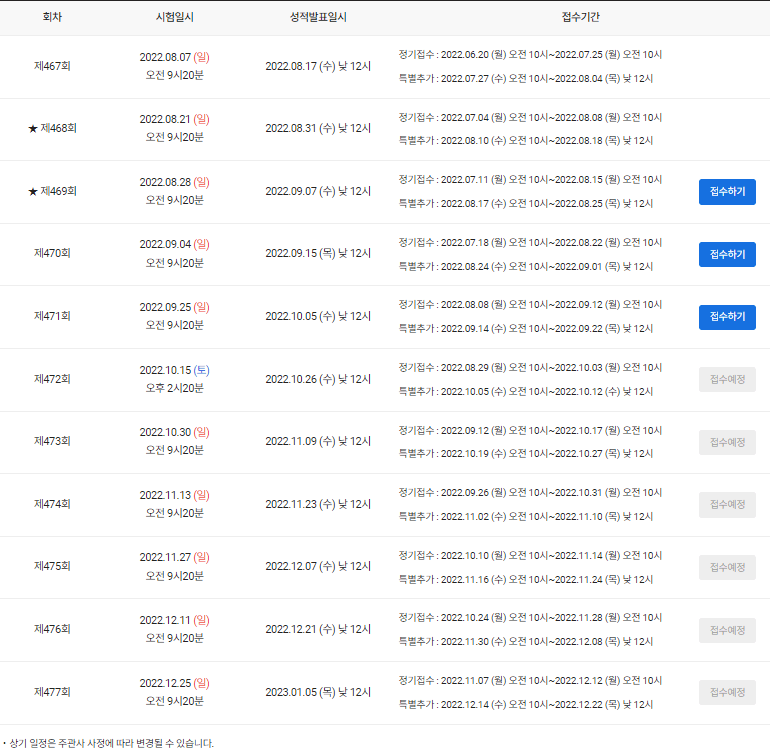Image resolution: width=772 pixels, height=755 pixels.
Task: Click the 제467회 row label
Action: (x=52, y=66)
